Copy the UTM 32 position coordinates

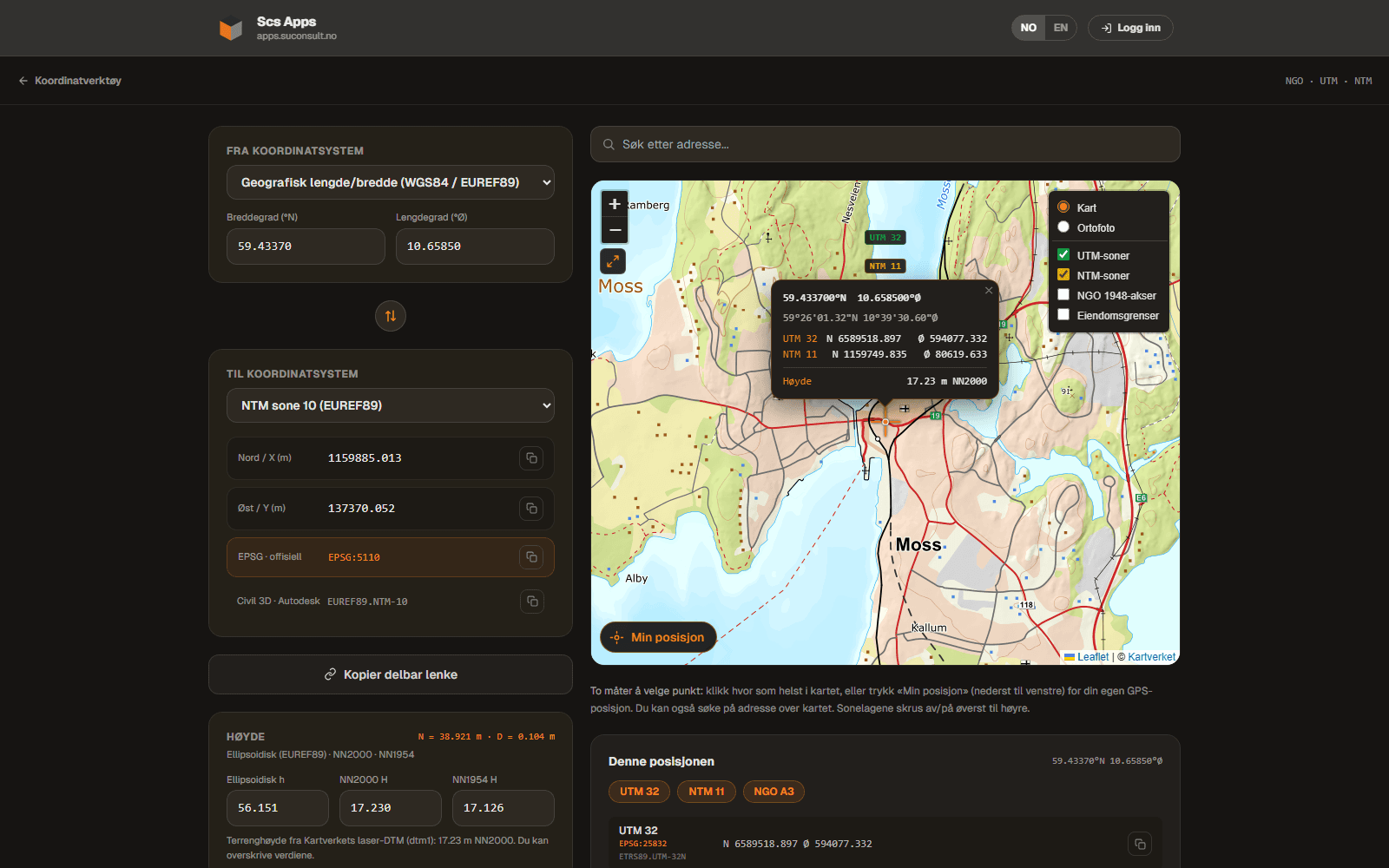pyautogui.click(x=1140, y=844)
